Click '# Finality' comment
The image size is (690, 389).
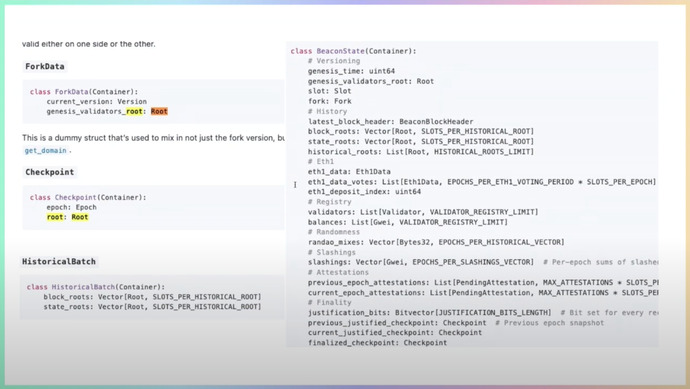(330, 302)
